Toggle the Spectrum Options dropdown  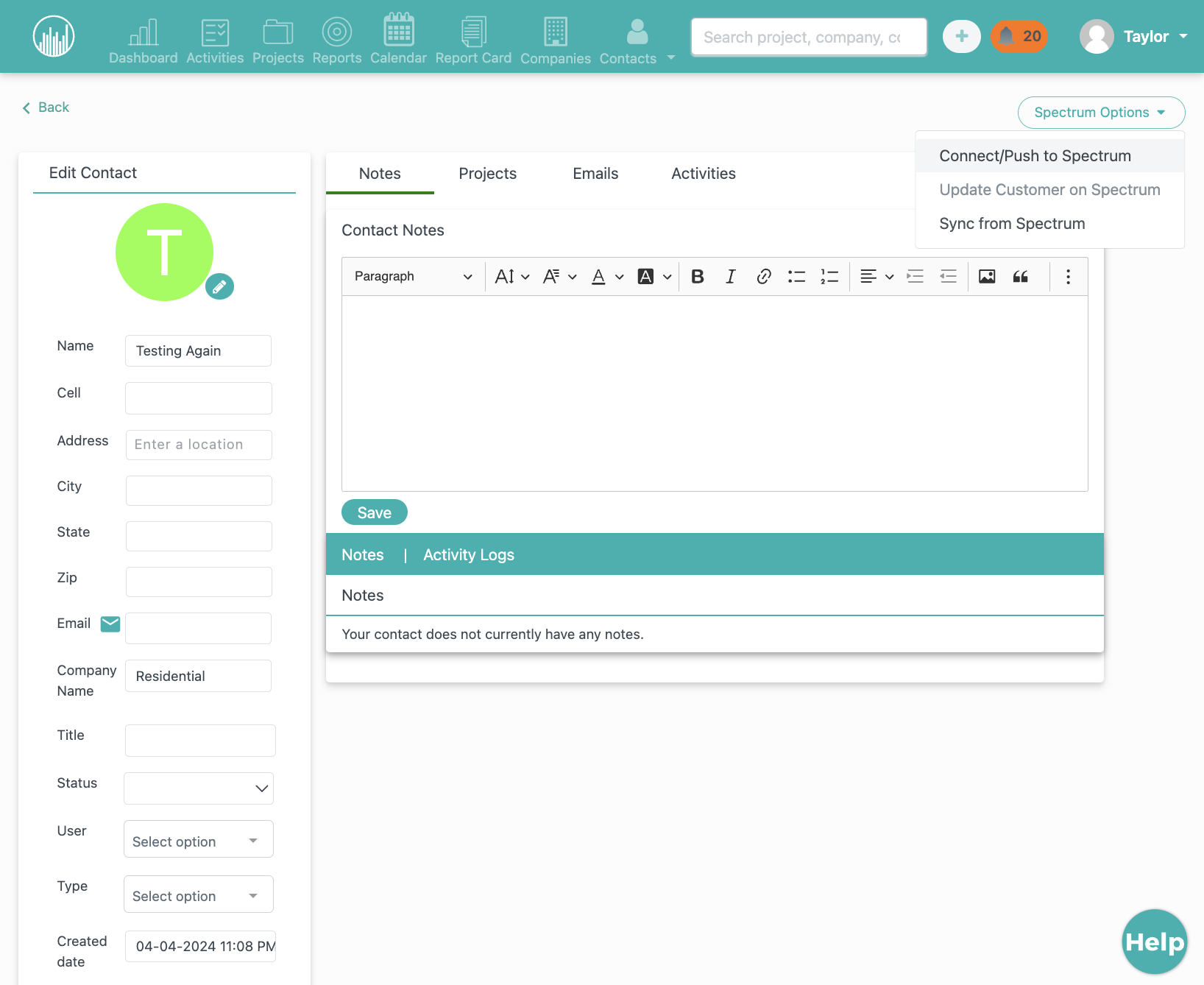pos(1101,113)
